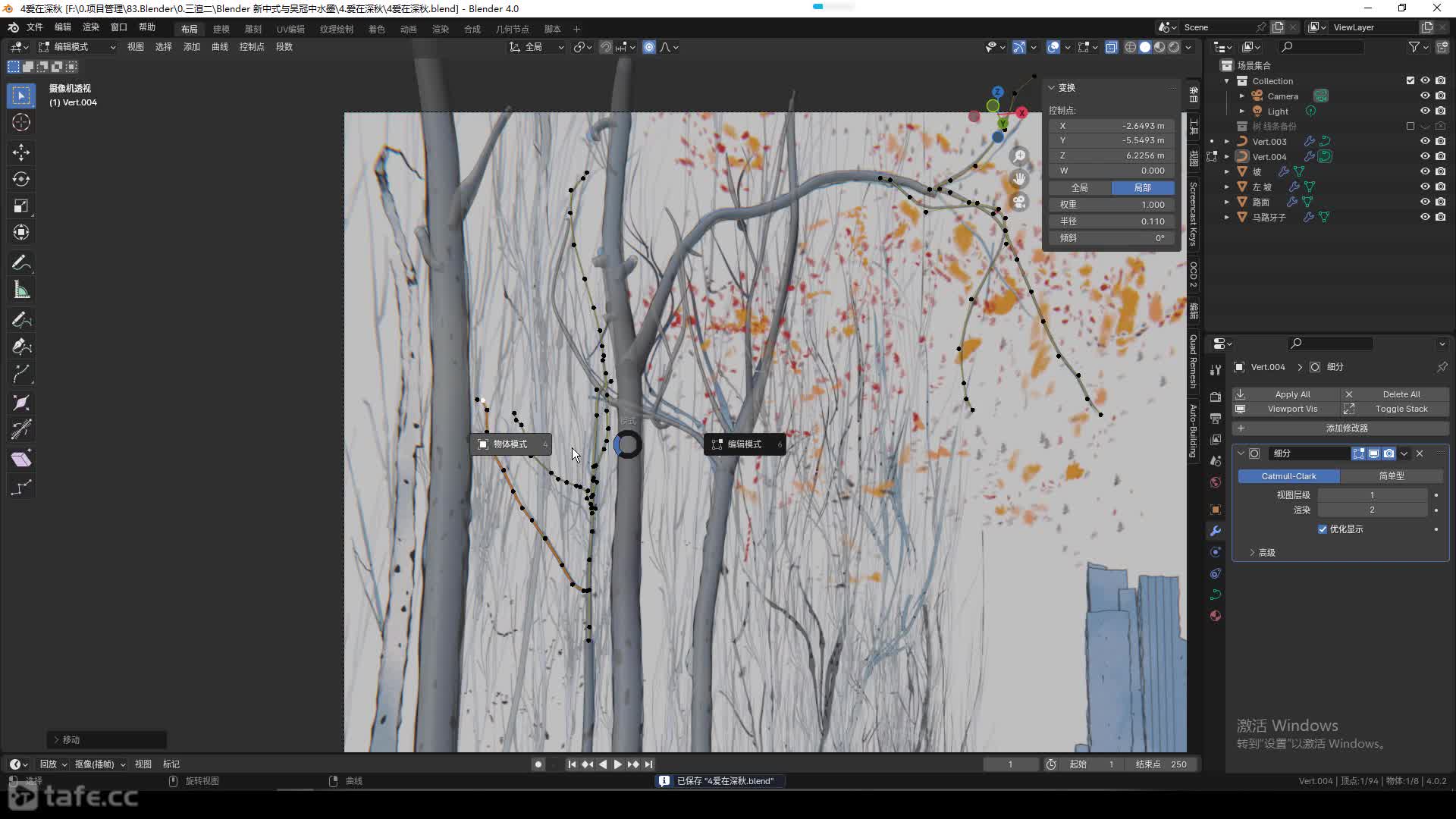Screen dimensions: 1456x819
Task: Open the 全局 orientation dropdown
Action: coord(537,47)
